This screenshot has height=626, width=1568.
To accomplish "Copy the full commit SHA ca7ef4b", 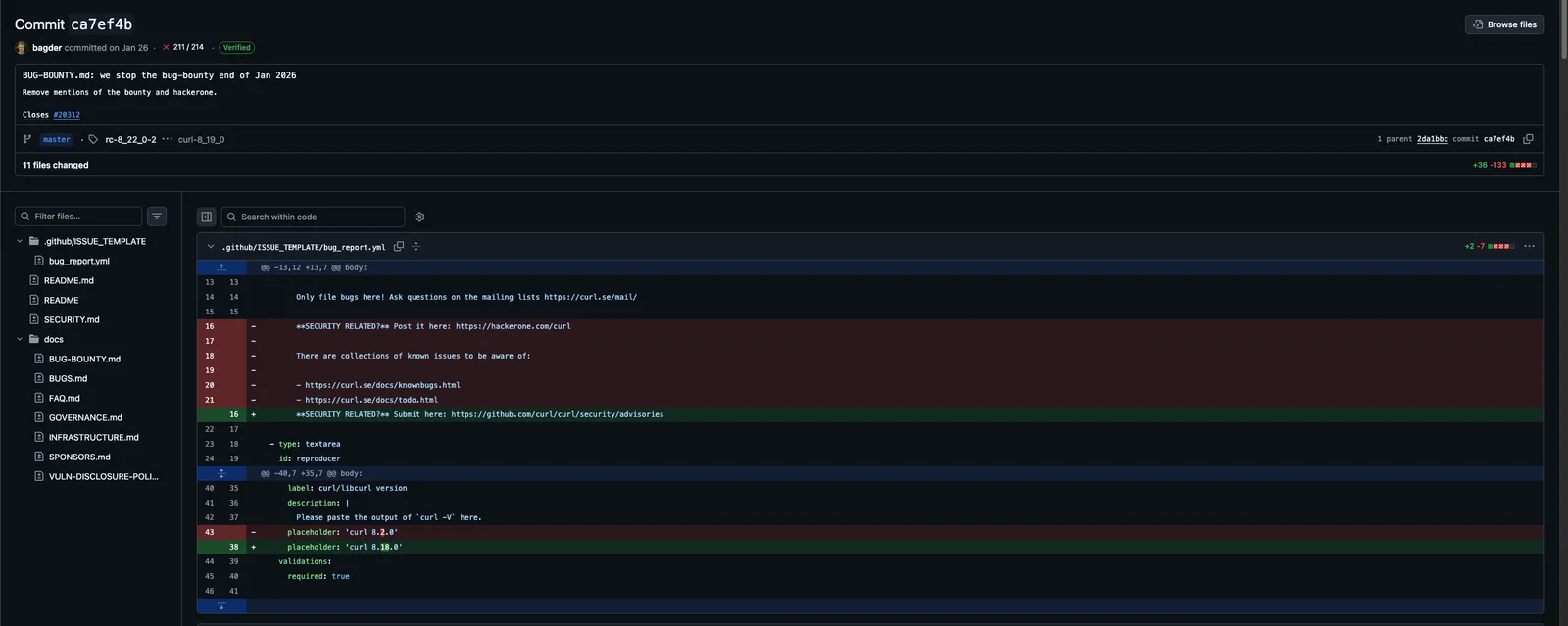I will (1528, 139).
